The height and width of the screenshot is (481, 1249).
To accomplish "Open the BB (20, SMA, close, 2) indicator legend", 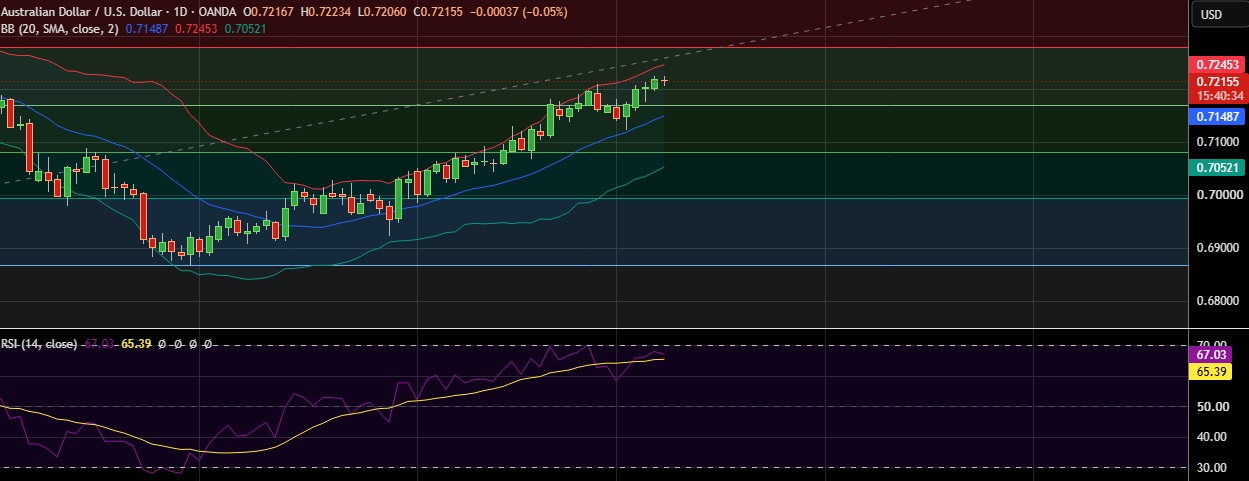I will [x=60, y=28].
